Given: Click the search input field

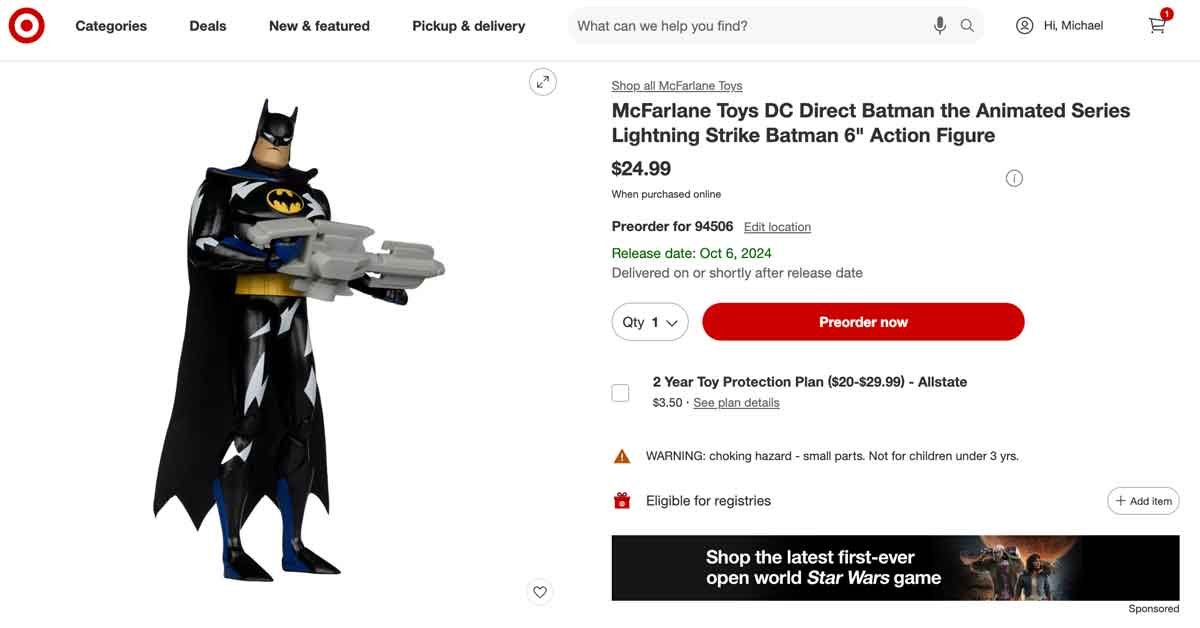Looking at the screenshot, I should (x=750, y=26).
